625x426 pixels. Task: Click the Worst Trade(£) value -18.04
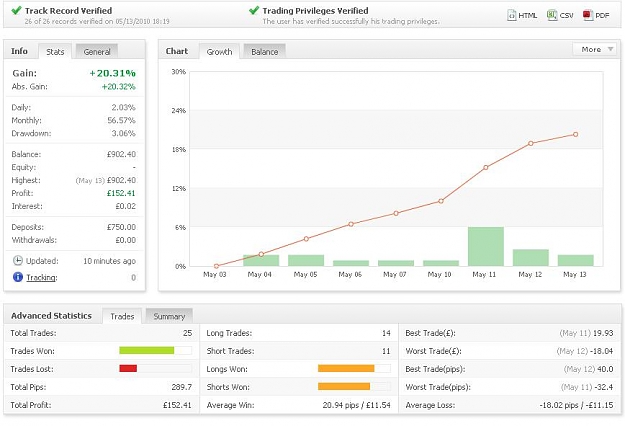[601, 351]
